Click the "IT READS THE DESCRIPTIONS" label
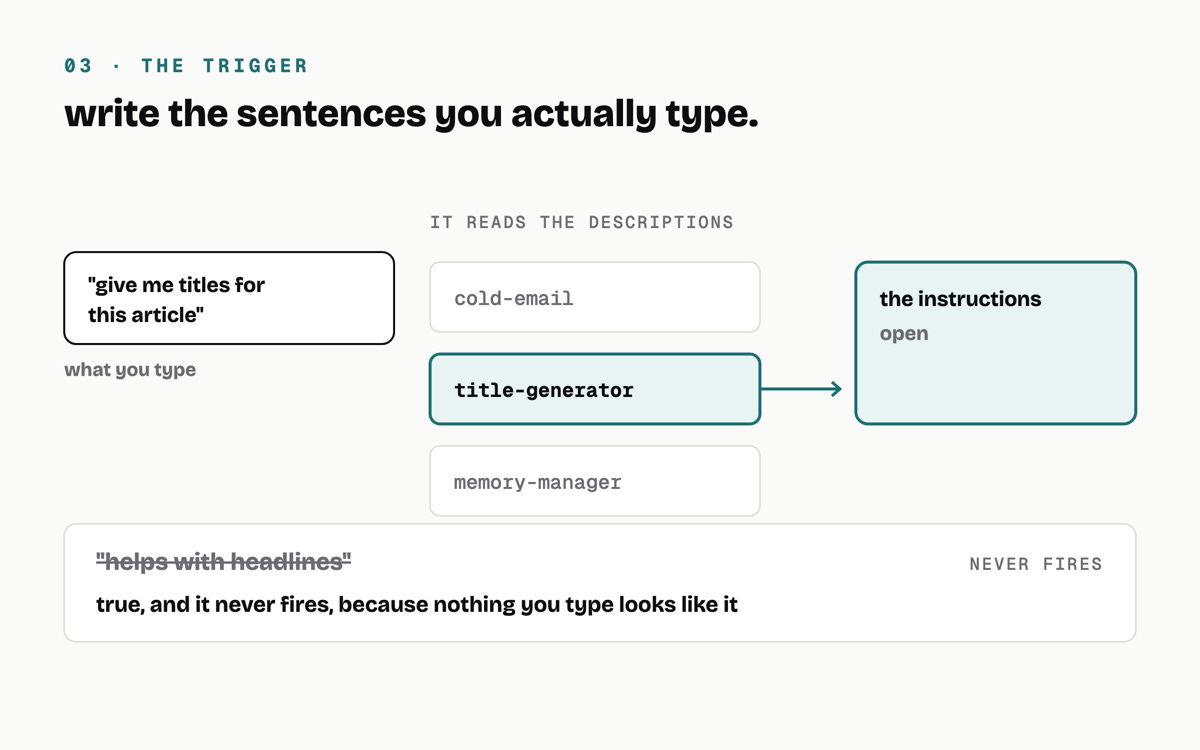 [x=582, y=222]
